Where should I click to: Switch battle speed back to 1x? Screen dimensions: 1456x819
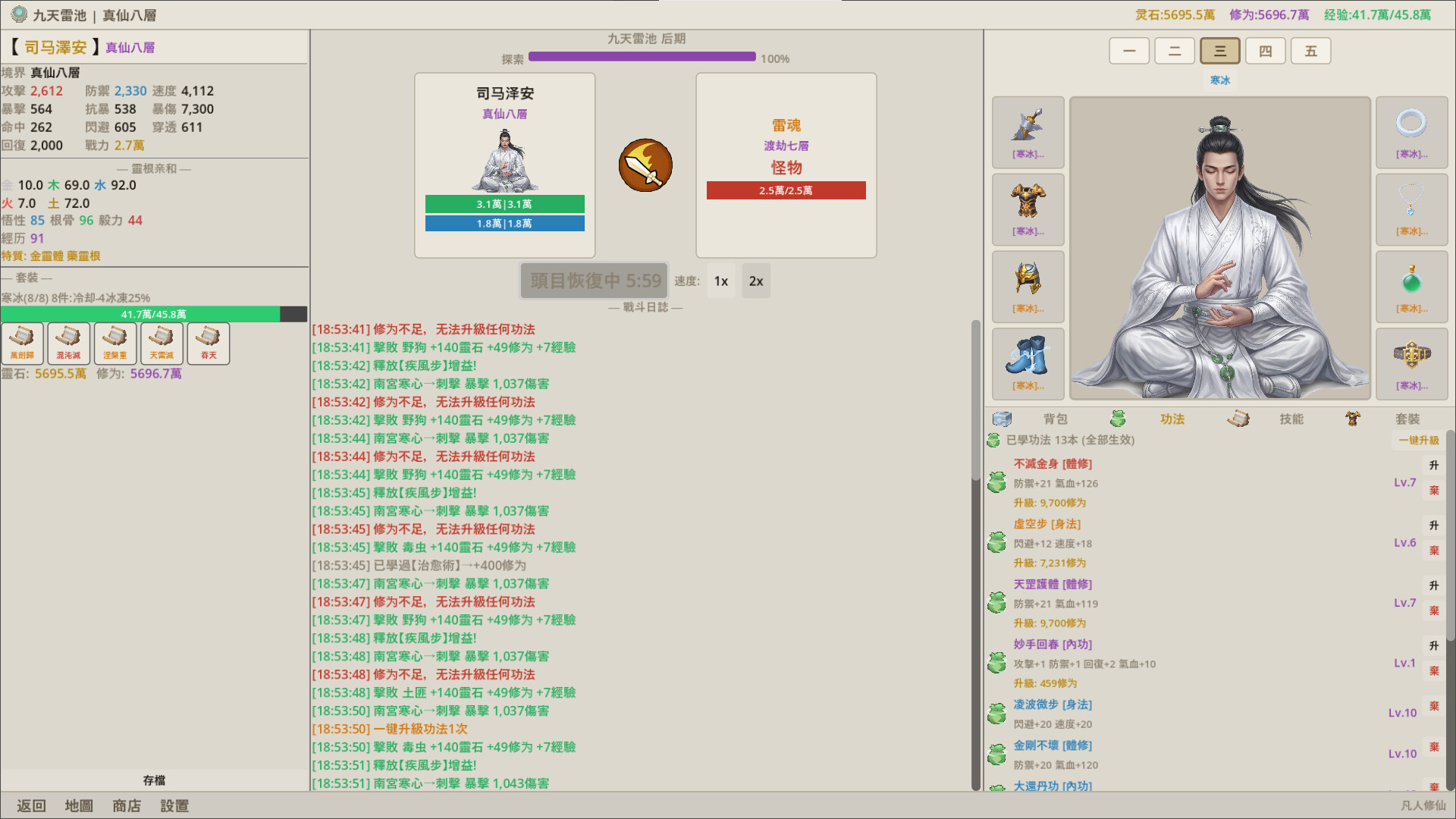(x=720, y=281)
